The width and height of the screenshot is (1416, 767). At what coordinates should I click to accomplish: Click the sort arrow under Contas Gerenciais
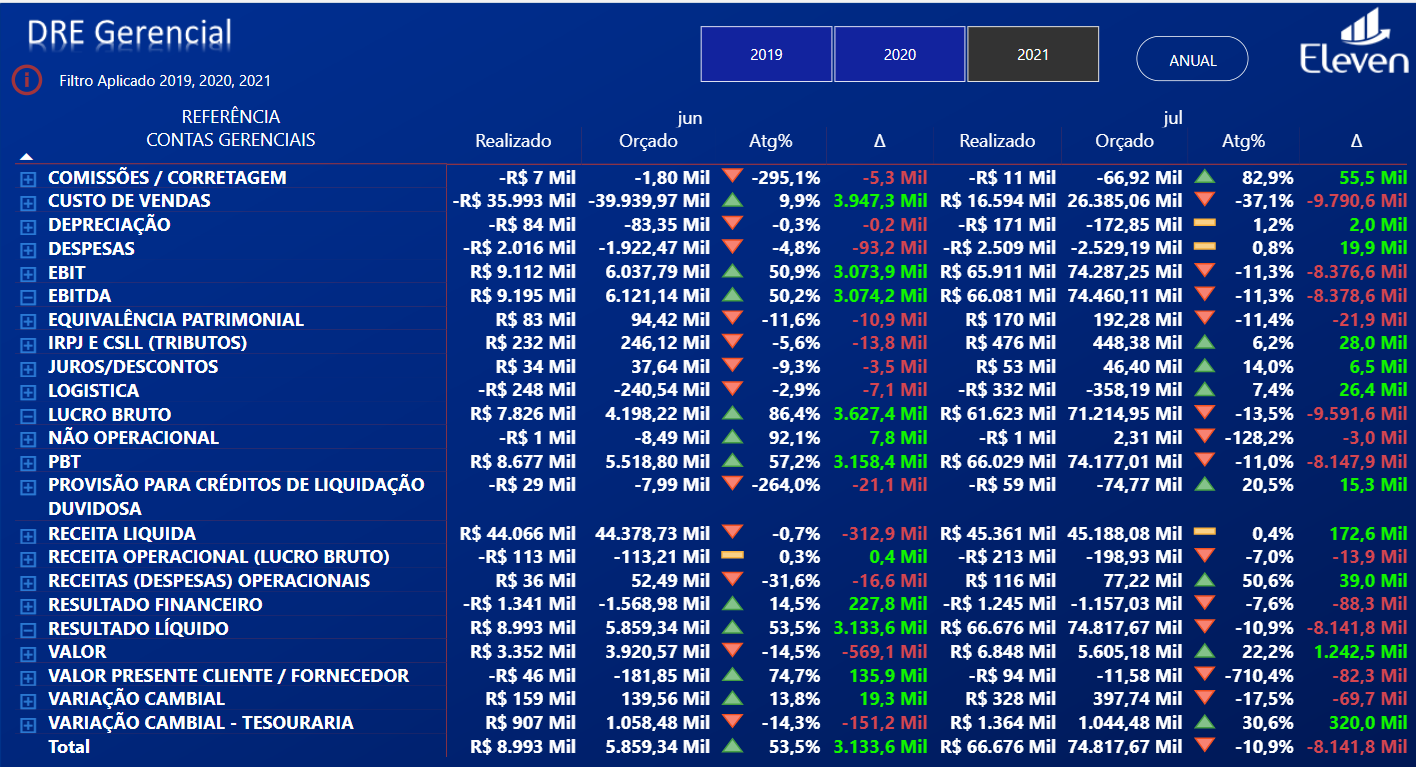[27, 156]
